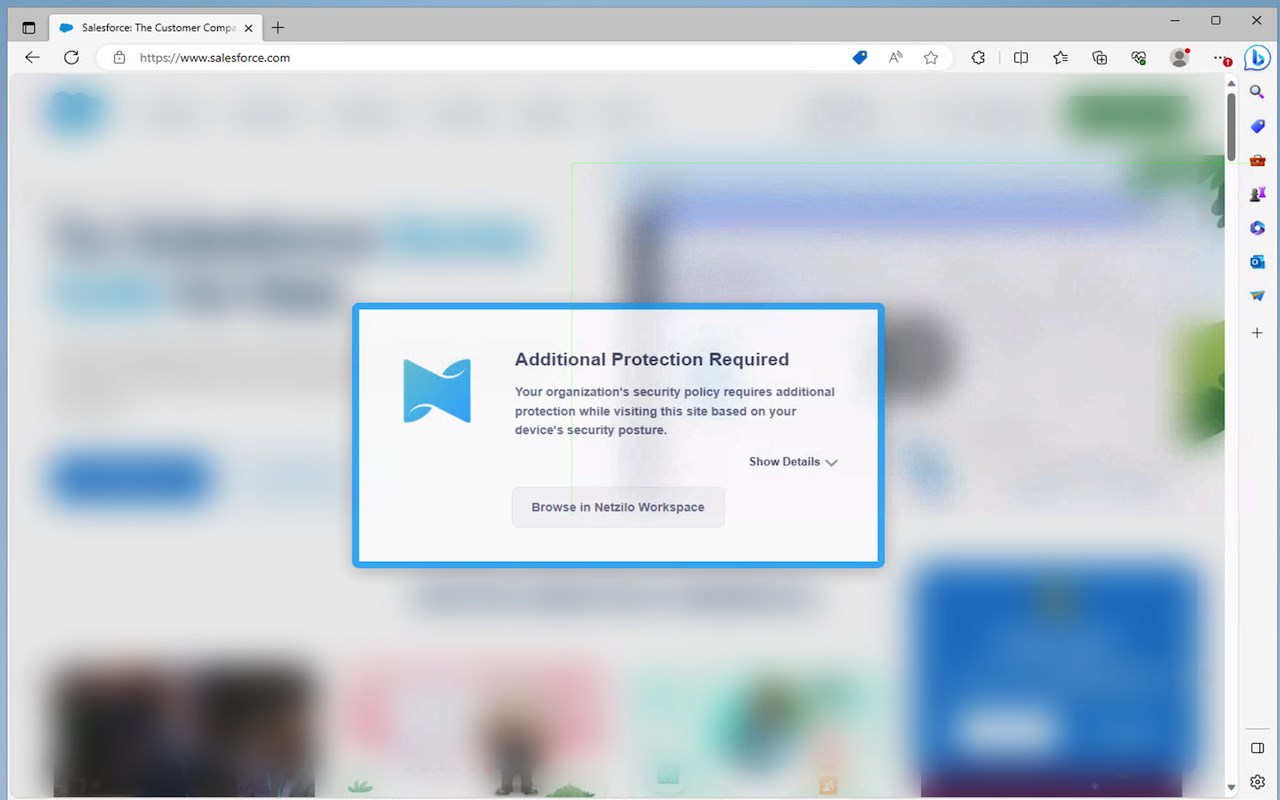
Task: Open sidebar Outlook icon
Action: point(1257,262)
